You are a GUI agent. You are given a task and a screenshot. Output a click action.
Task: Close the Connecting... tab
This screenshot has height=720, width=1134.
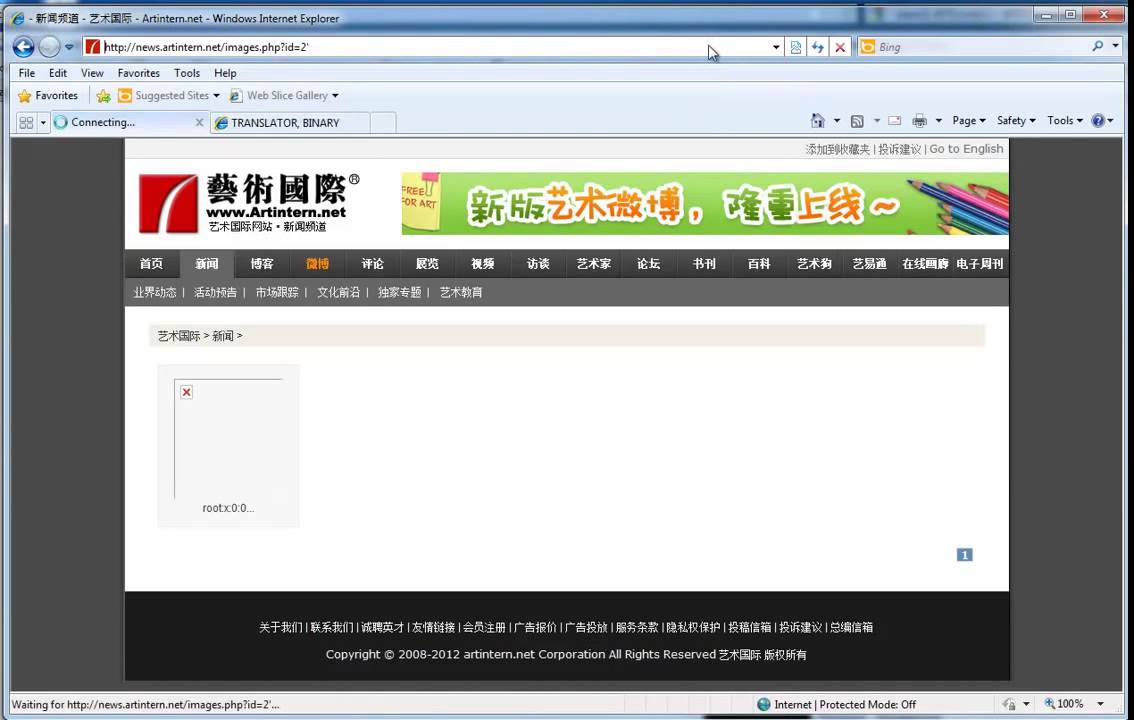200,122
